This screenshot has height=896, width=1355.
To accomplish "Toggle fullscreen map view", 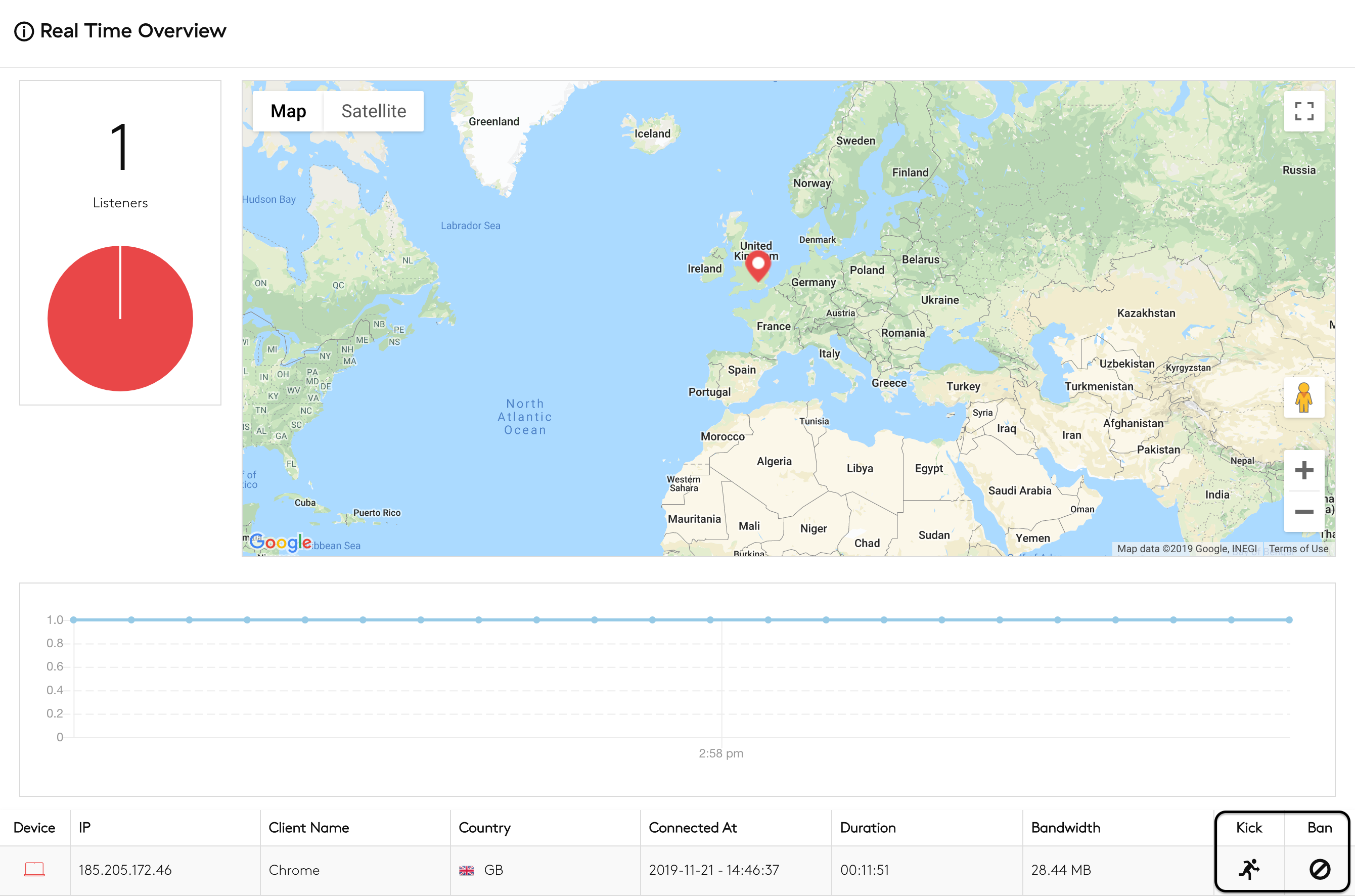I will [x=1303, y=111].
